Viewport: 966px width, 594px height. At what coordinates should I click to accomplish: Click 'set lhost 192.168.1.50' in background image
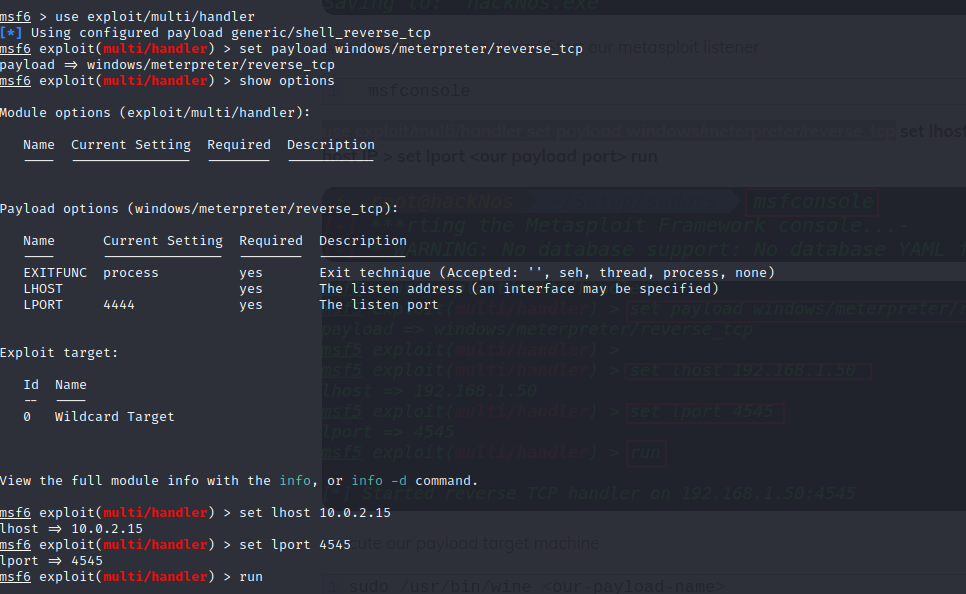coord(743,370)
